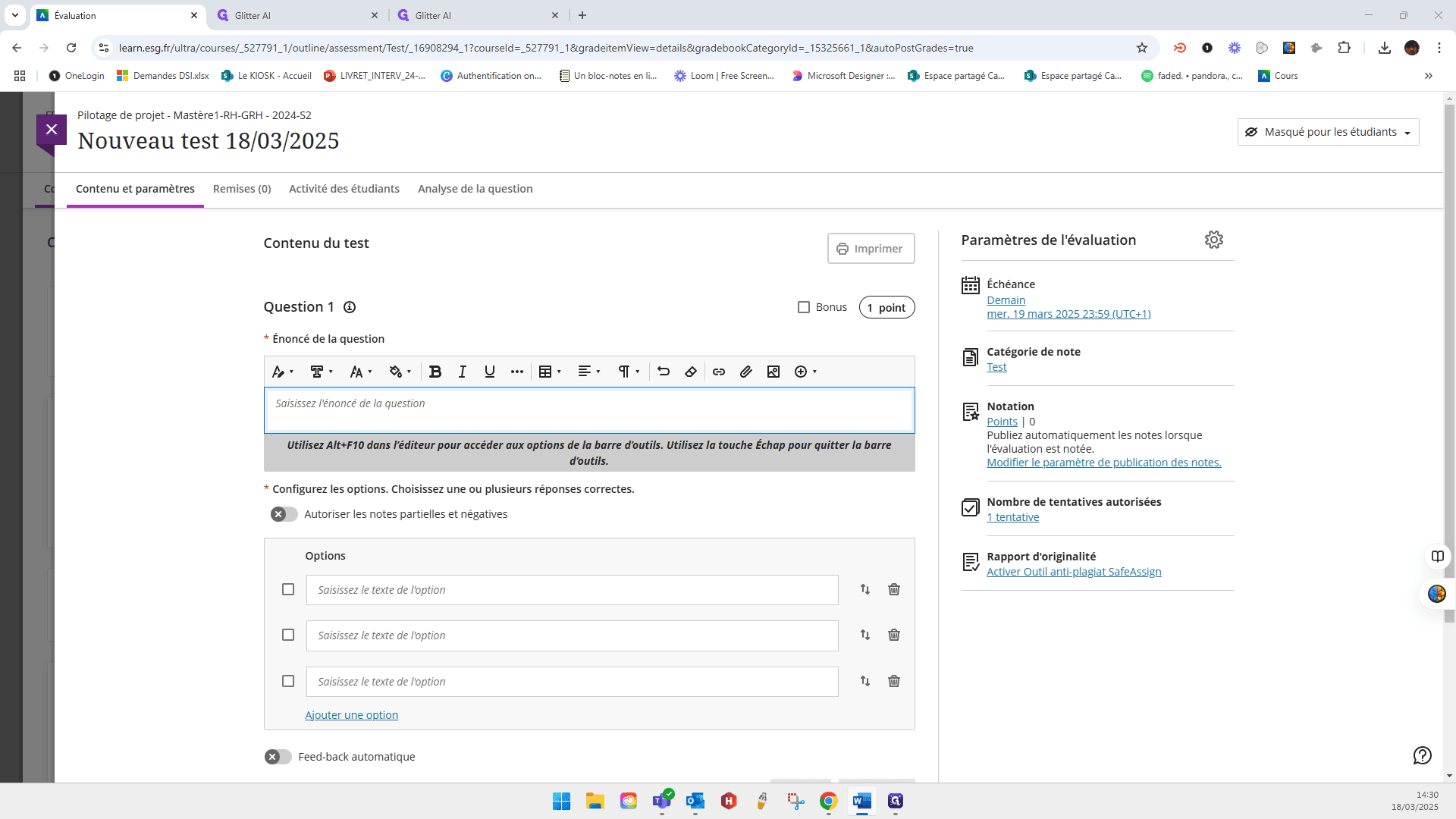Attach a file using paperclip icon
The height and width of the screenshot is (819, 1456).
746,372
